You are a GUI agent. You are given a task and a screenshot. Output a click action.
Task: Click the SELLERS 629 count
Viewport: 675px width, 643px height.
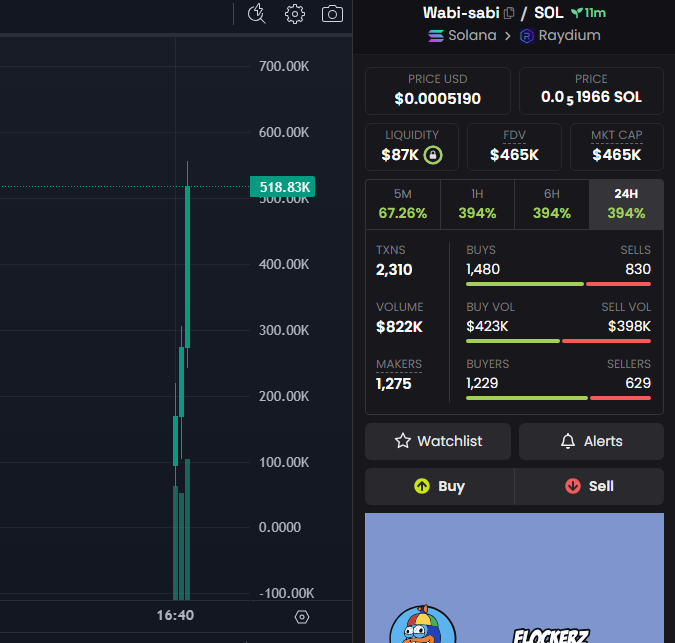[638, 383]
